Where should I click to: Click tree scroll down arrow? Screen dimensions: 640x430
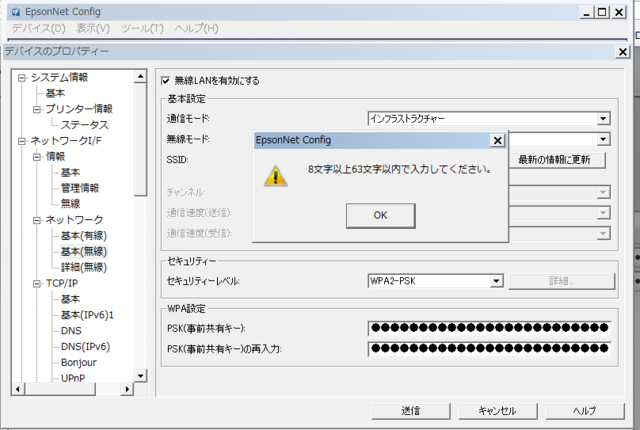pos(140,376)
